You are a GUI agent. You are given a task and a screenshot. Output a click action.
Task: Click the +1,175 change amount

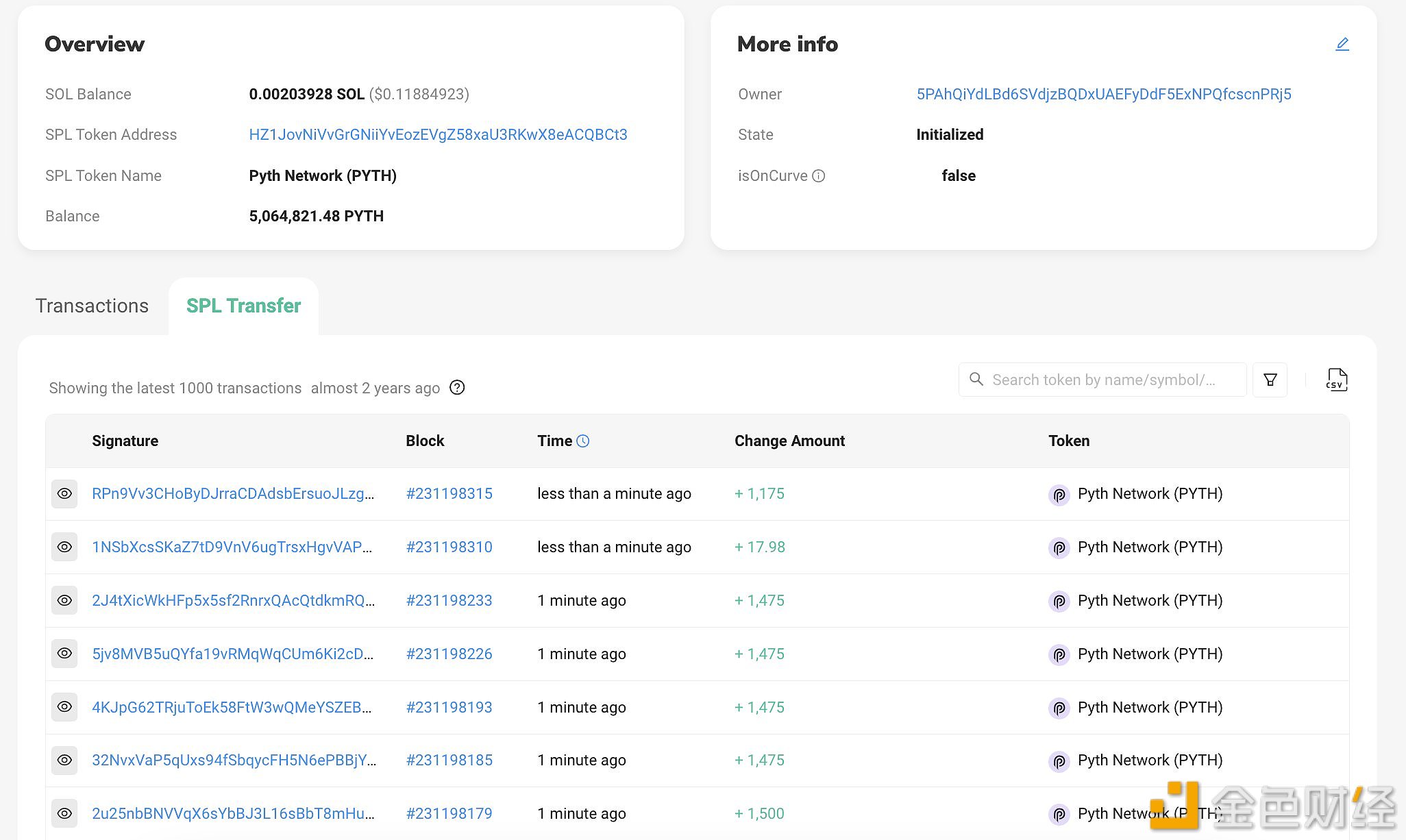(759, 494)
